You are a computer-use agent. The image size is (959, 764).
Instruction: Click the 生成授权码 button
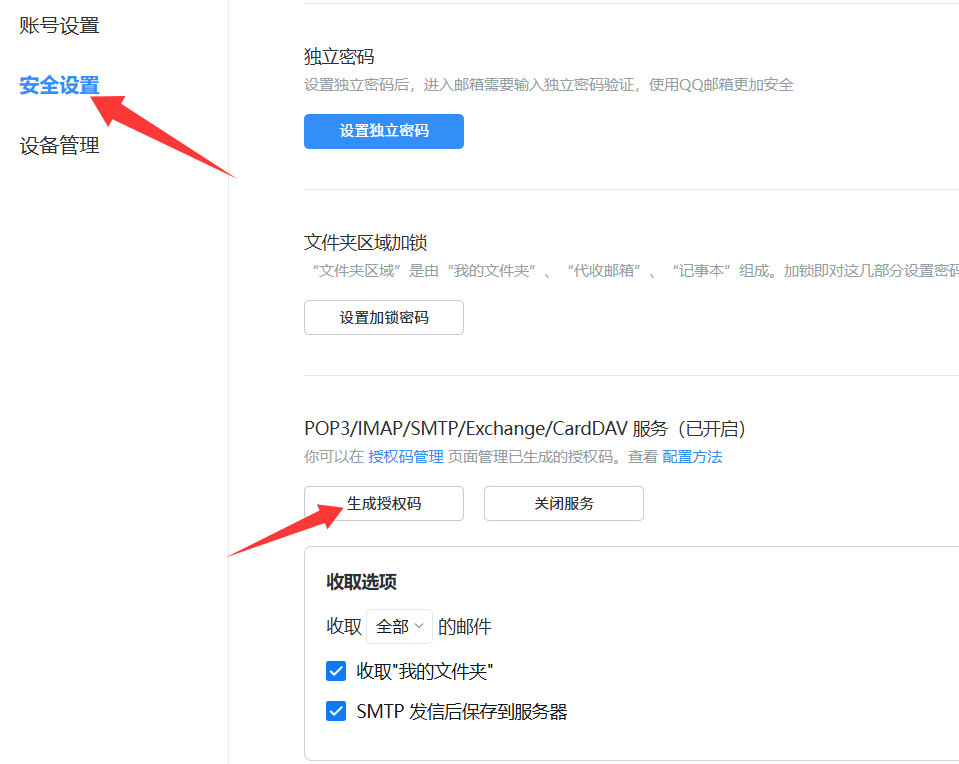pyautogui.click(x=384, y=504)
